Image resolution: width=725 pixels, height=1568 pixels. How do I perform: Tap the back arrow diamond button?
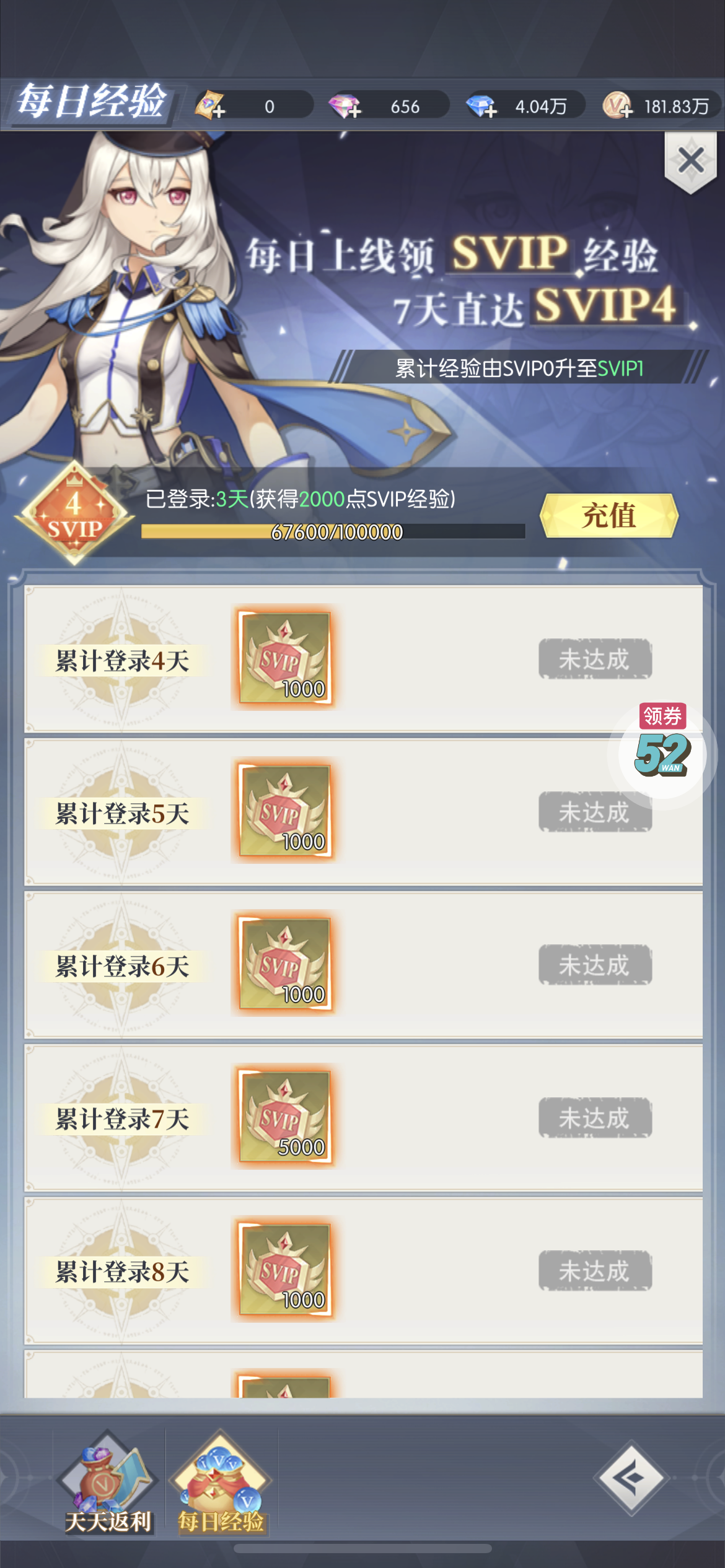coord(631,1478)
